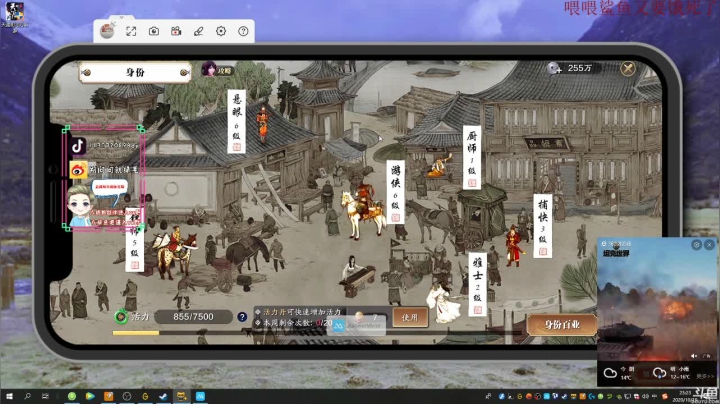Click the green 活力 icon
This screenshot has width=720, height=404.
point(121,316)
